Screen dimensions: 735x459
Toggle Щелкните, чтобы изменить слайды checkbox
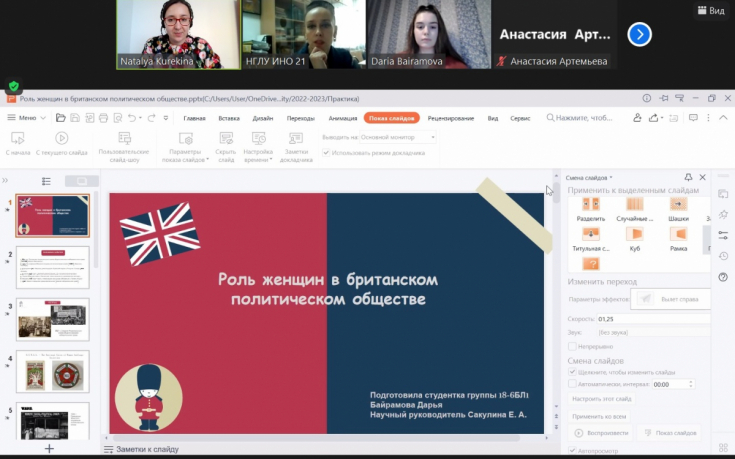click(x=572, y=372)
